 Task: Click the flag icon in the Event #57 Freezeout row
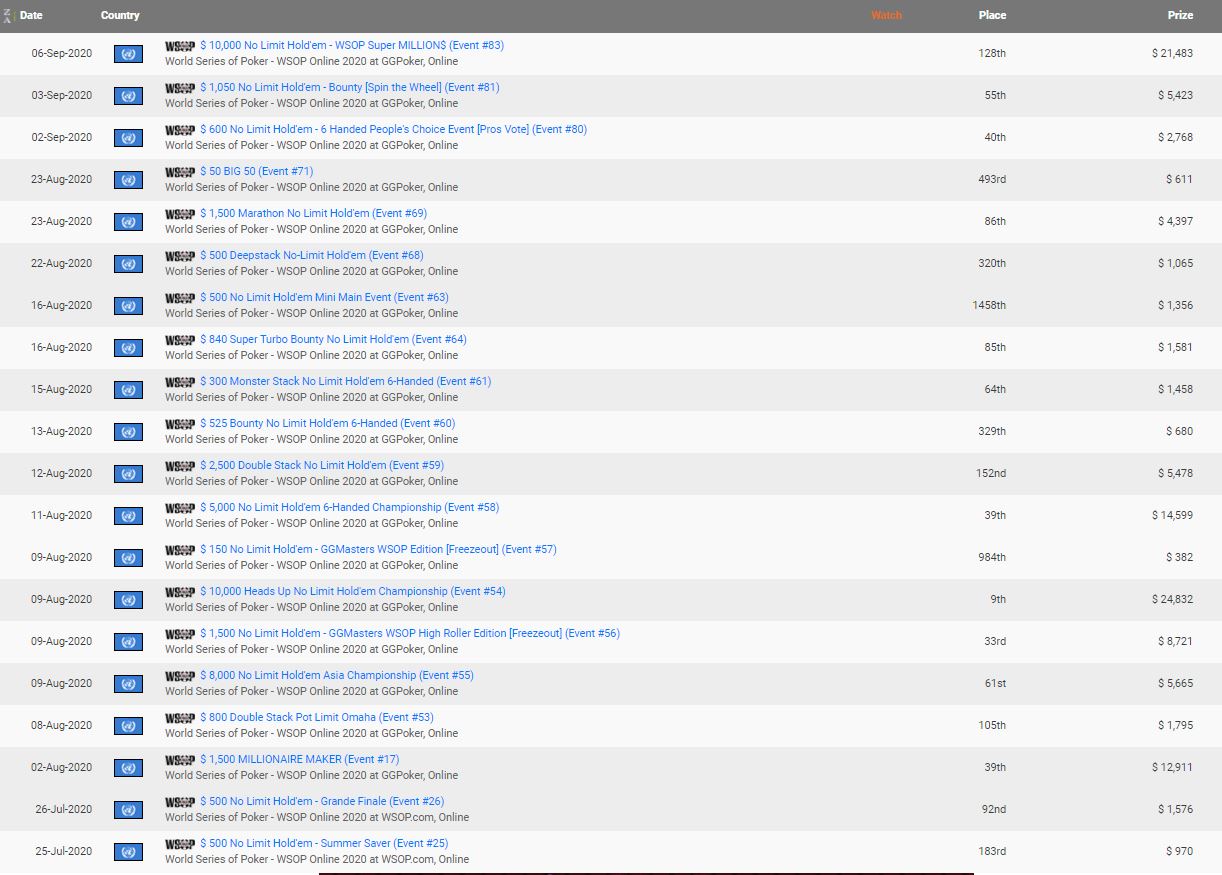128,558
